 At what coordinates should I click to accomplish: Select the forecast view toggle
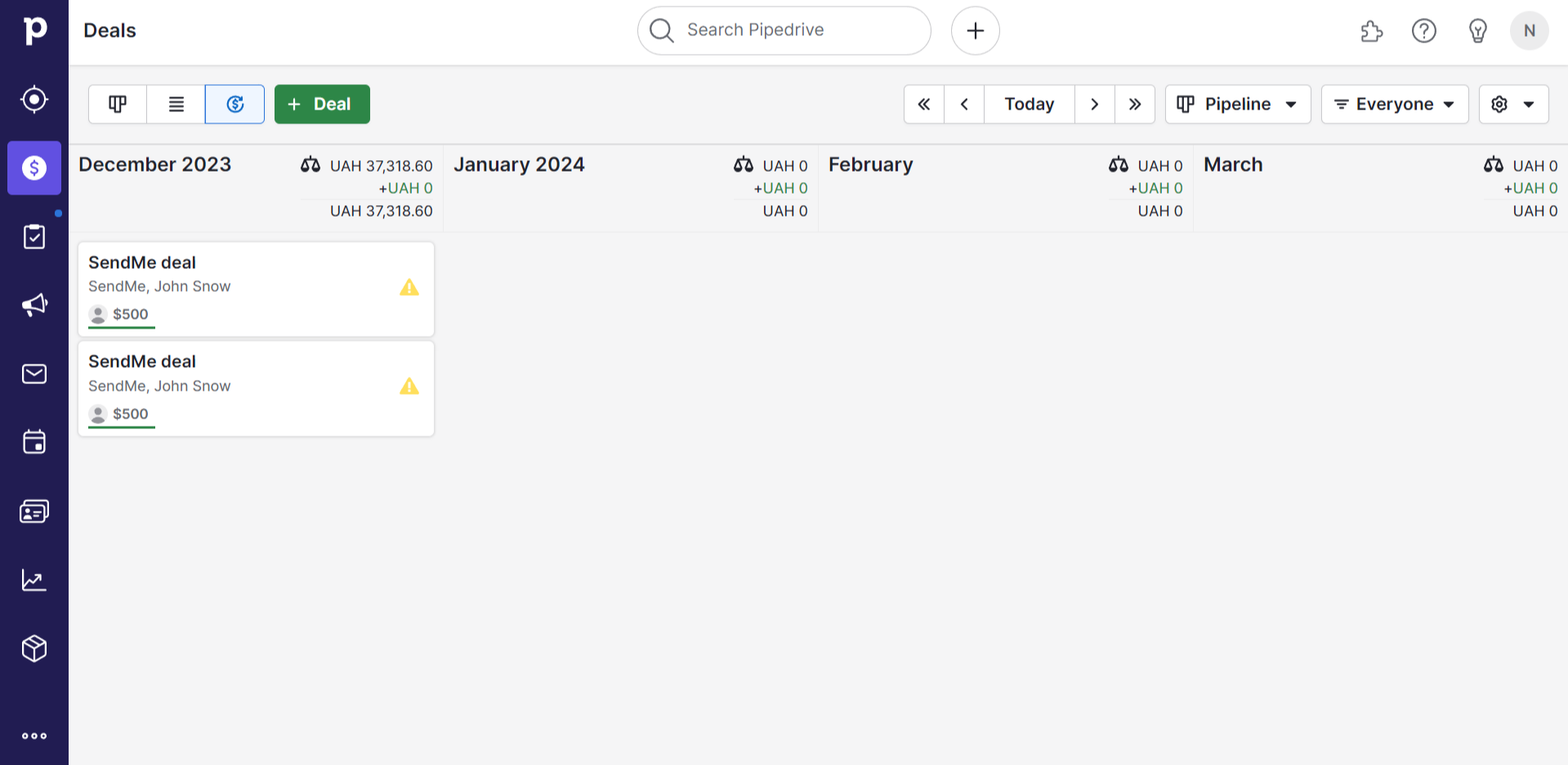pos(235,105)
